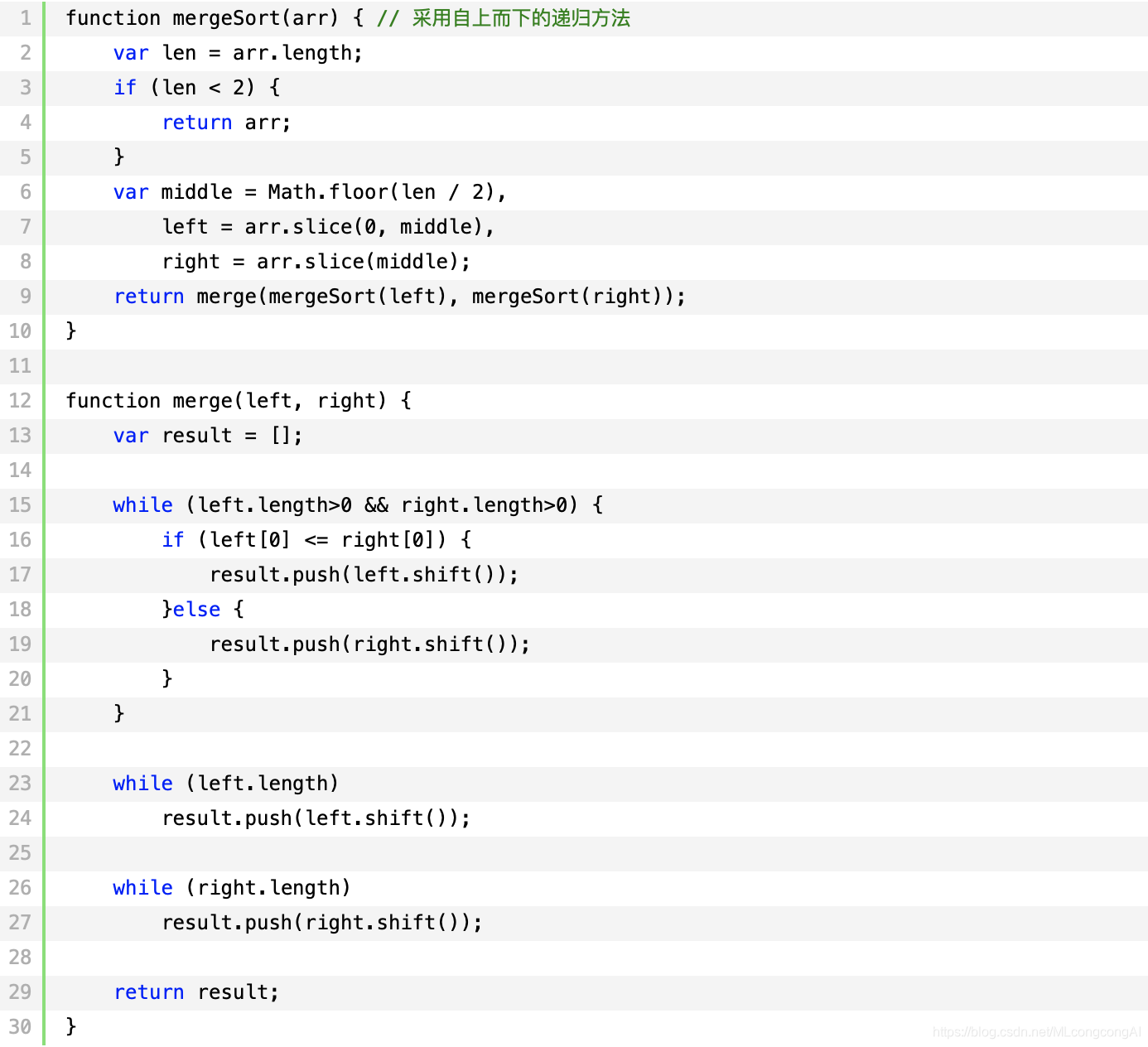Click 'function merge(left, right) {'
Screen dimensions: 1148x1047
click(239, 401)
